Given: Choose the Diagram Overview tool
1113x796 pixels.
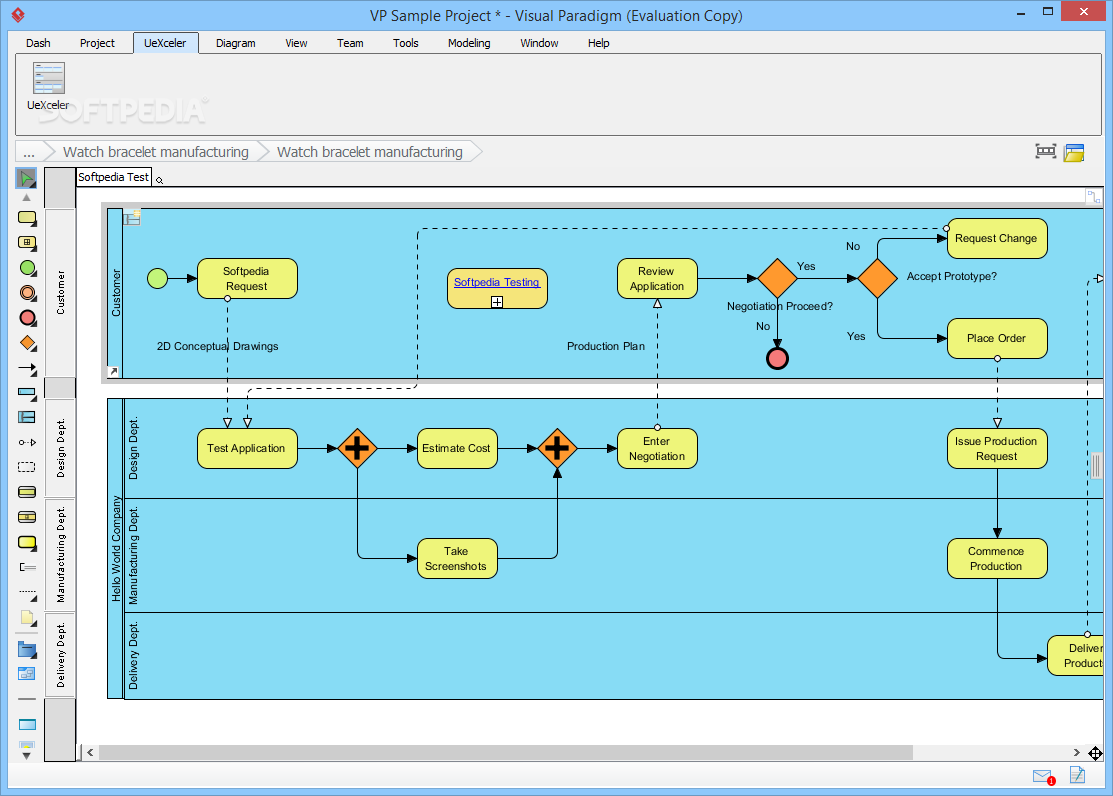Looking at the screenshot, I should click(x=27, y=673).
